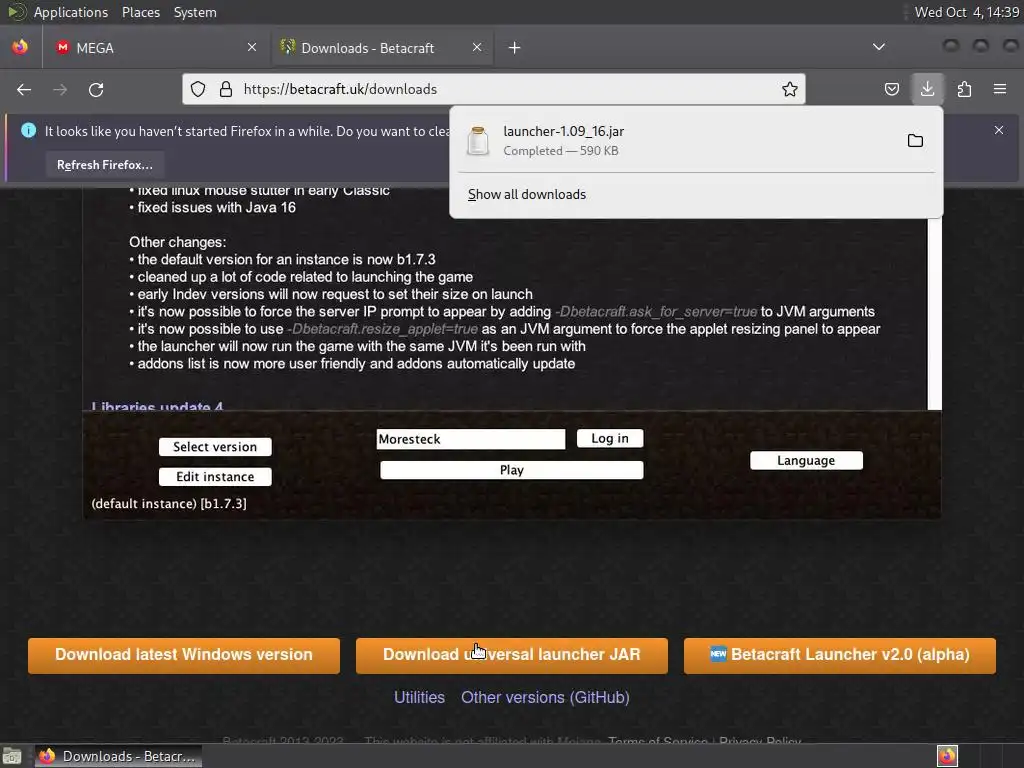
Task: Click the Language button
Action: click(x=806, y=460)
